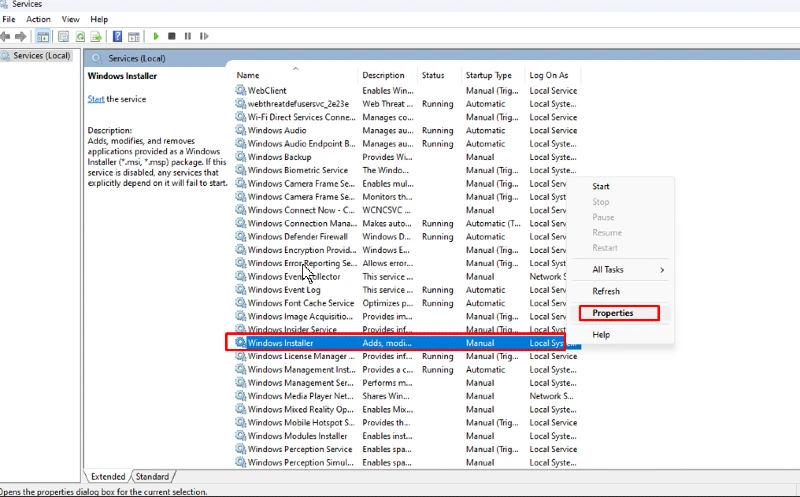The image size is (800, 497).
Task: Select the webthreatdefusersvc_2e23e service
Action: (407, 104)
